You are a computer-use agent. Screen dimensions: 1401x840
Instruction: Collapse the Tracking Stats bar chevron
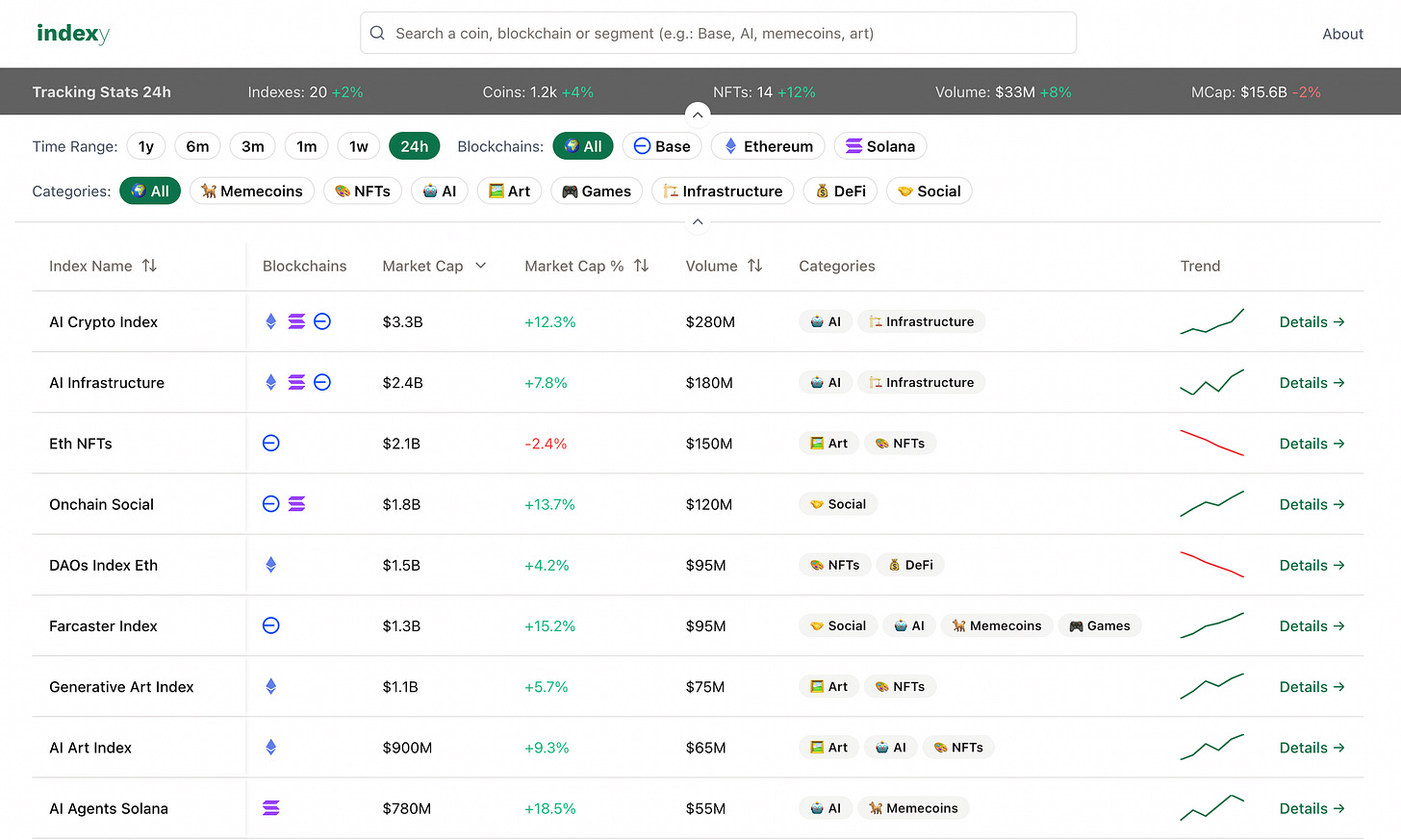click(x=698, y=115)
